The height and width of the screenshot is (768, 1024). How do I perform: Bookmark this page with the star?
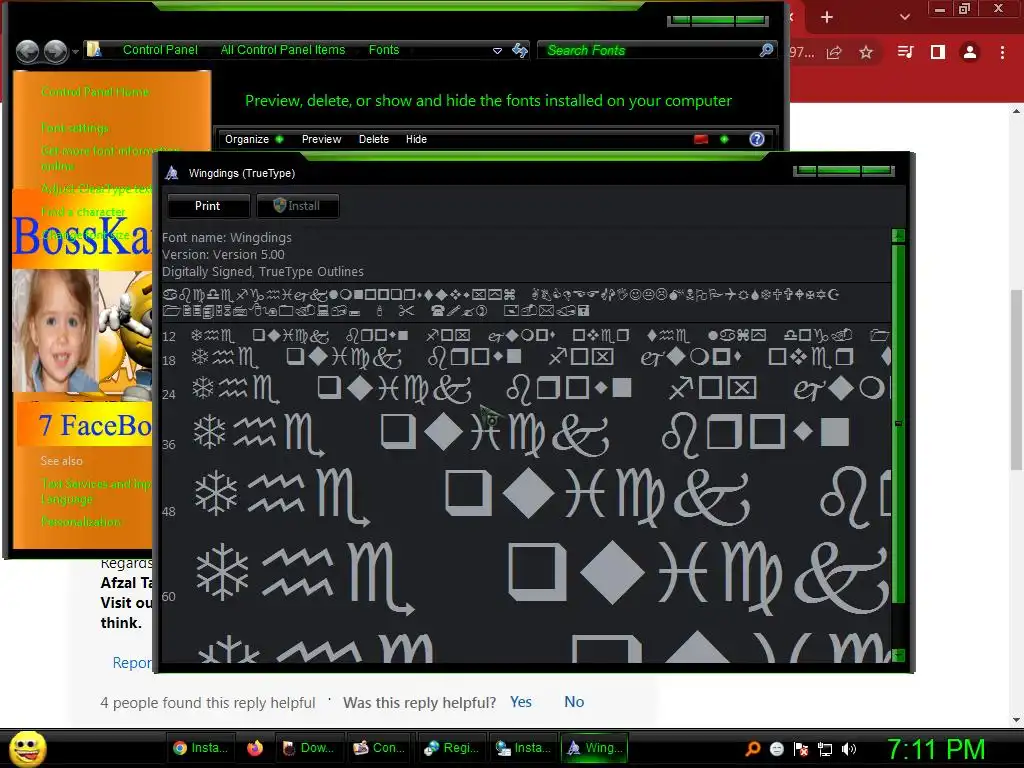tap(866, 52)
